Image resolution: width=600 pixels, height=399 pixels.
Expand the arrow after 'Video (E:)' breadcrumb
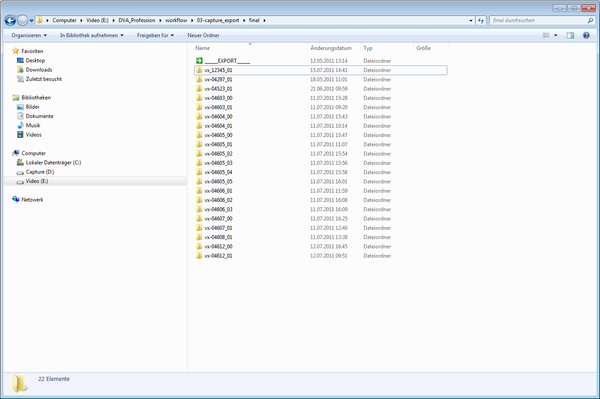click(114, 20)
